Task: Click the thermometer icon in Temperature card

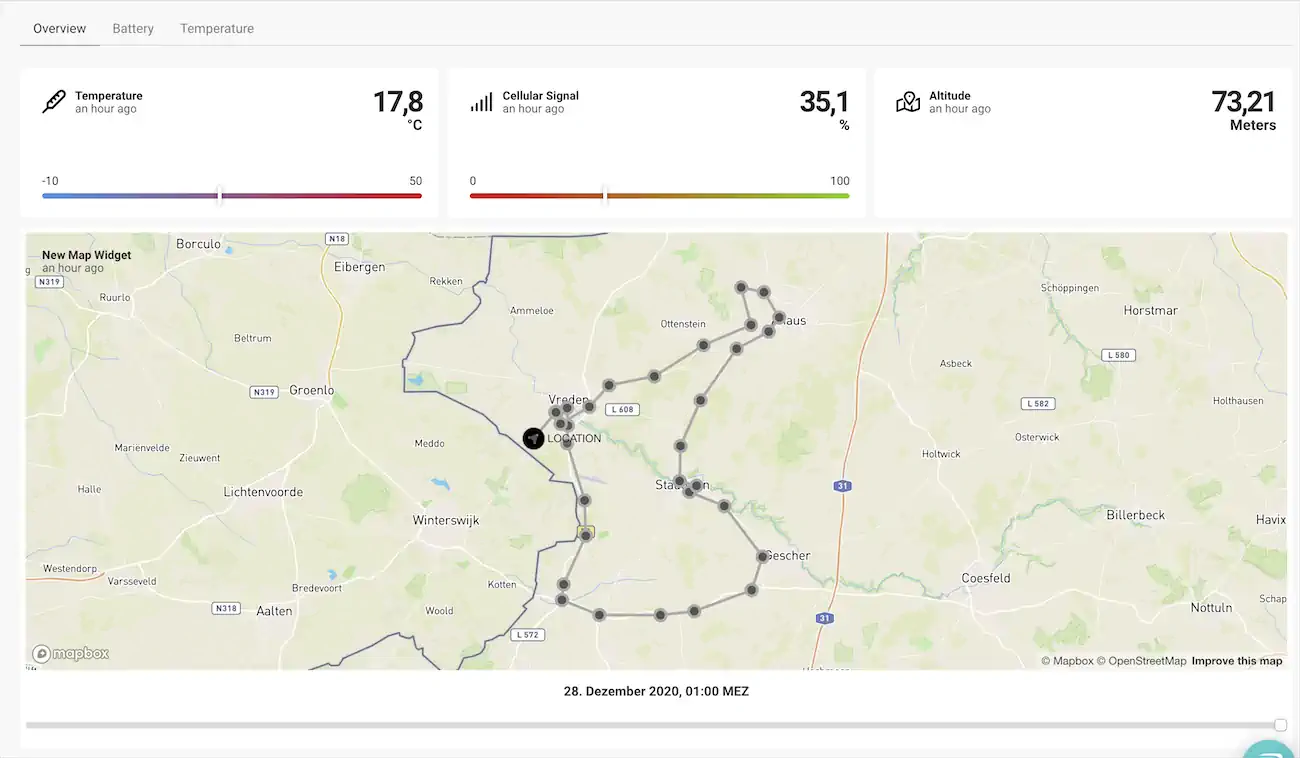Action: pyautogui.click(x=54, y=102)
